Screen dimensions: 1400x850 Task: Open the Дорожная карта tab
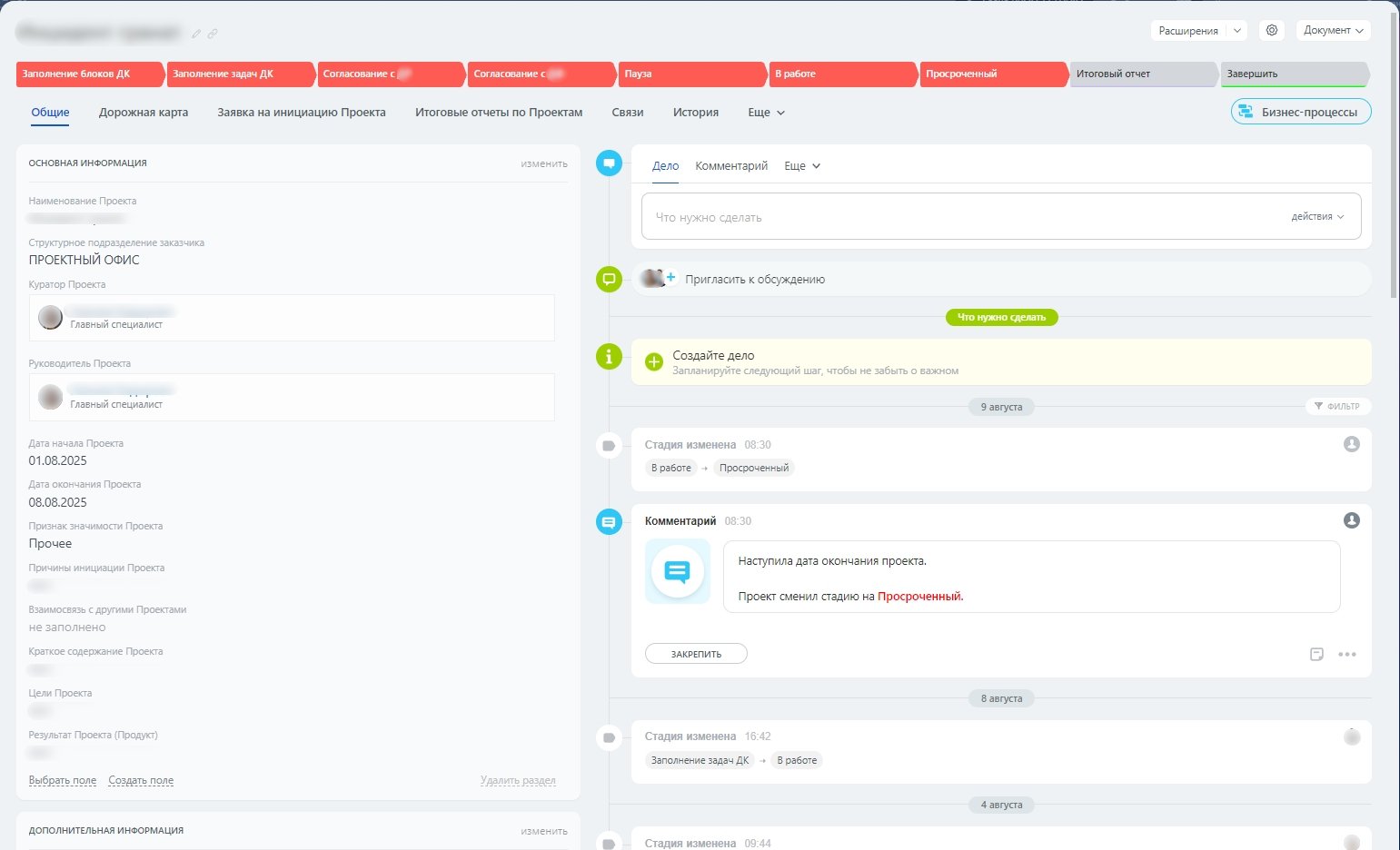[x=144, y=113]
